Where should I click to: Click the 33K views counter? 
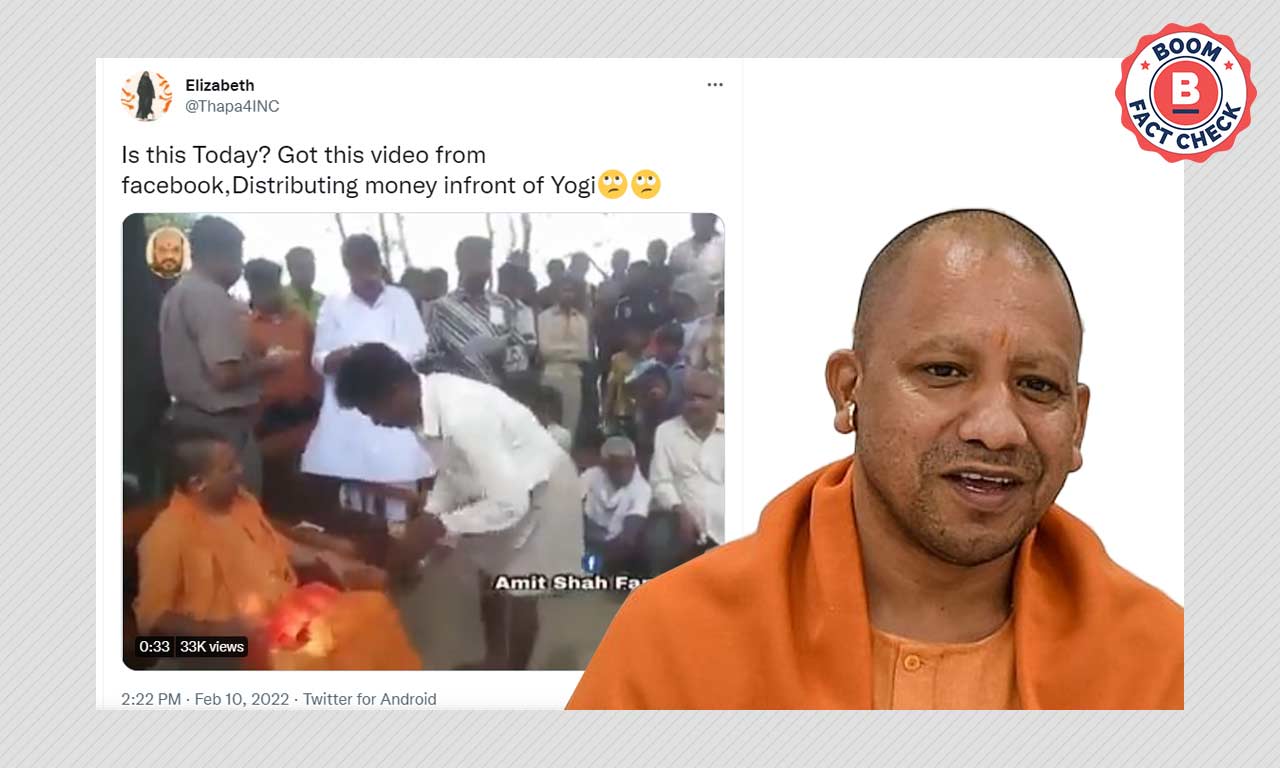click(x=212, y=647)
